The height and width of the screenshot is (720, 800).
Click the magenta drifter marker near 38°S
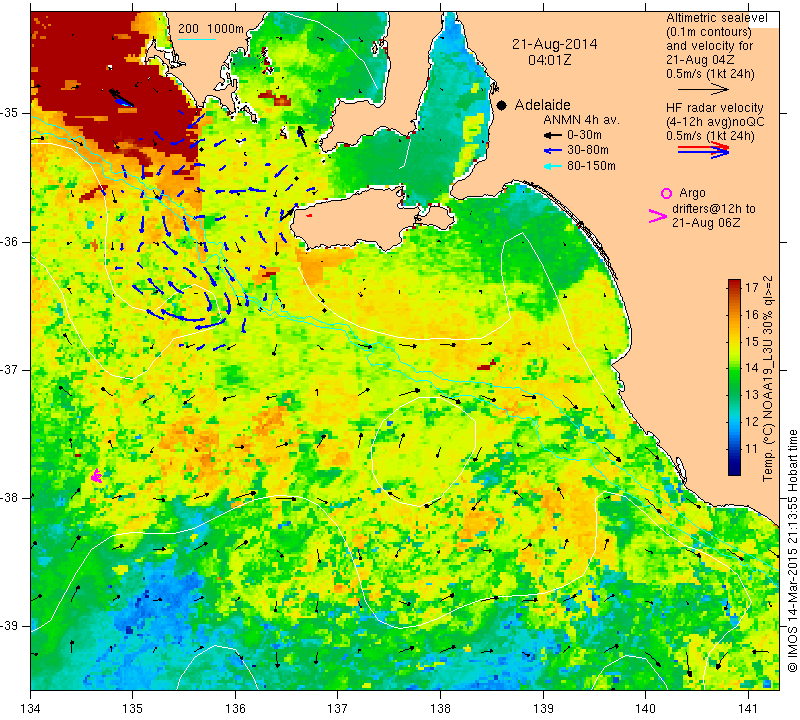tap(96, 476)
